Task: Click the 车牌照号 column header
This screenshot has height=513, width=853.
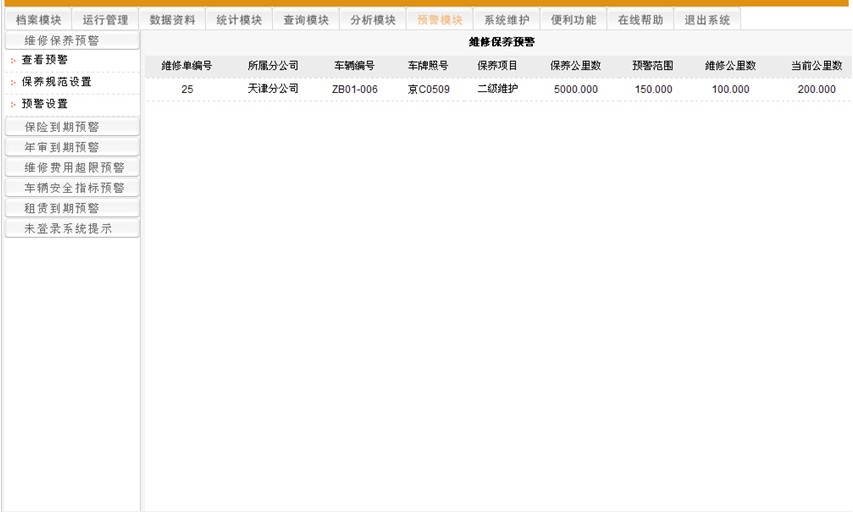Action: [x=428, y=66]
